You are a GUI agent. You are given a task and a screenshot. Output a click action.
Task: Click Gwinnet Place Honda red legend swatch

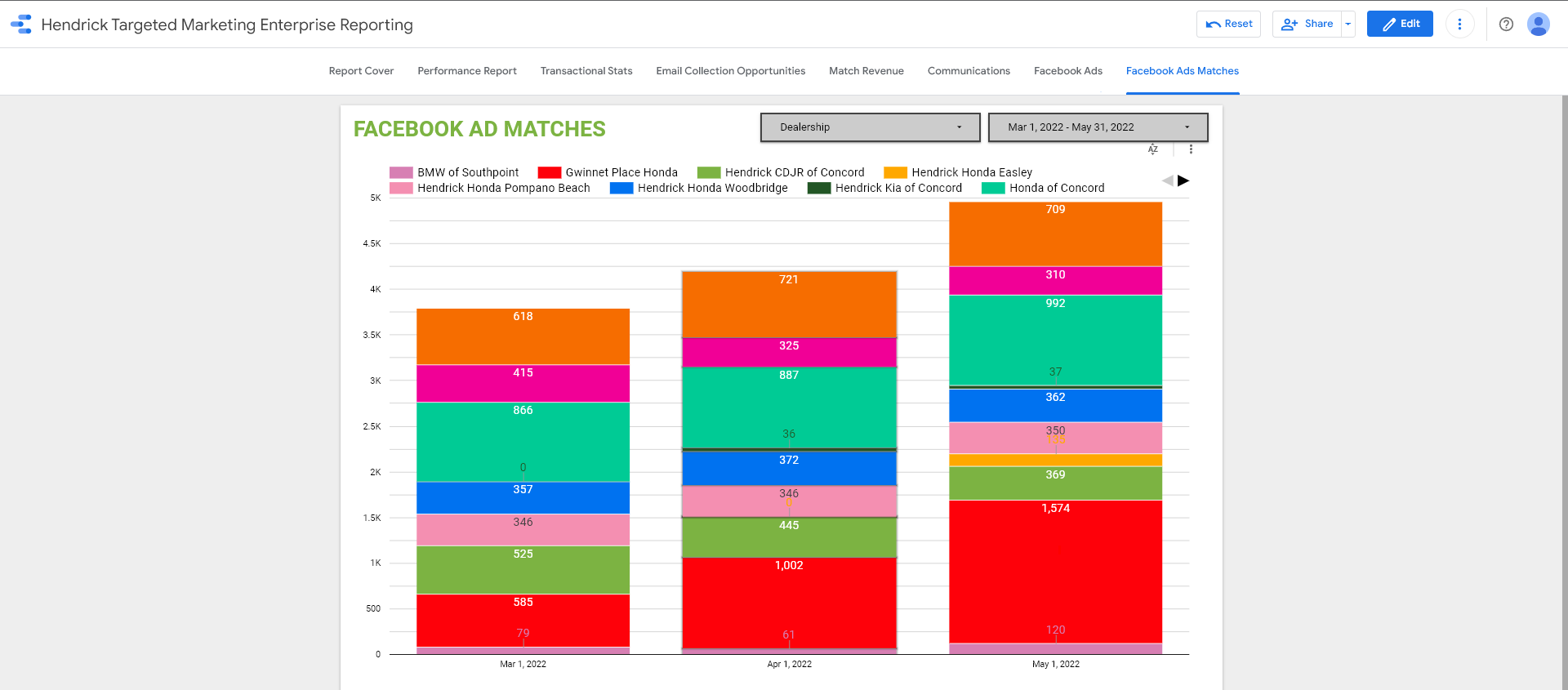click(x=550, y=172)
